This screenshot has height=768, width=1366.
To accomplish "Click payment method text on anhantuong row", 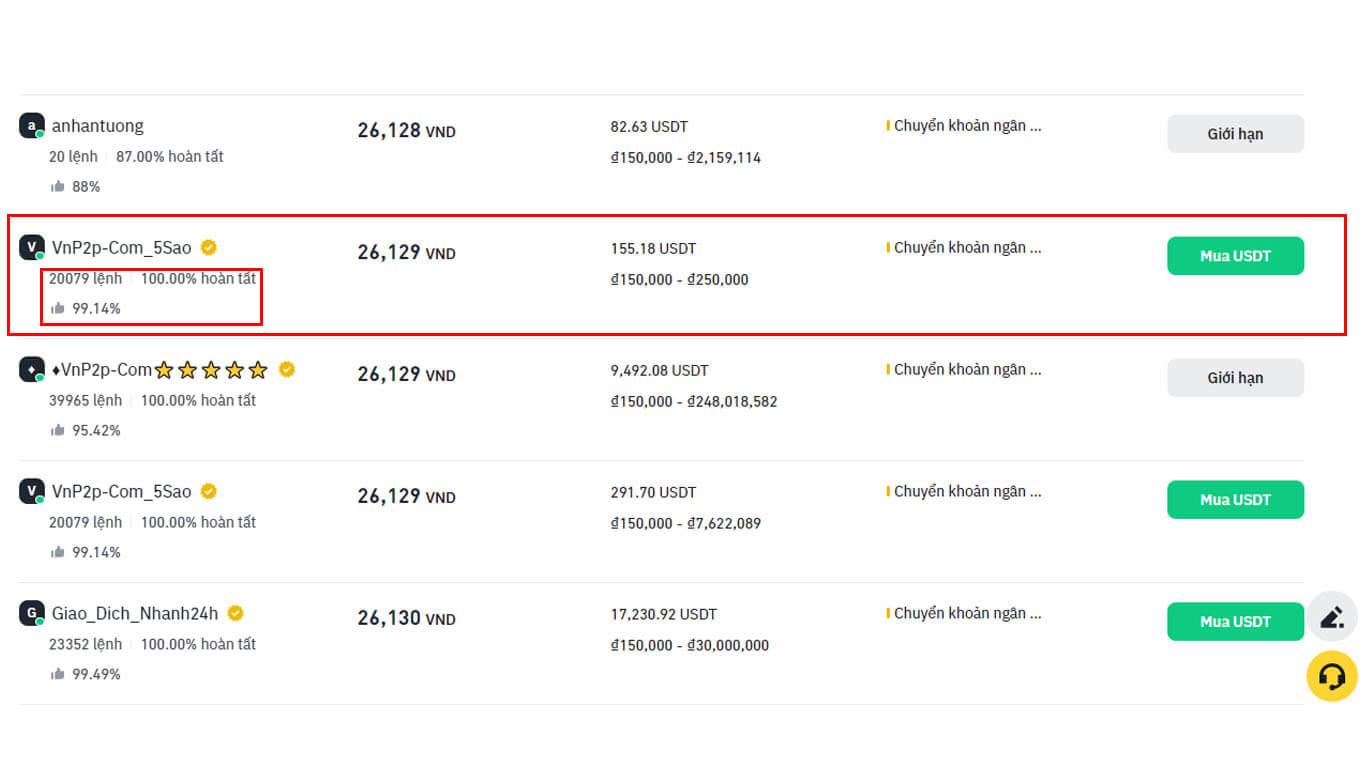I will 966,126.
